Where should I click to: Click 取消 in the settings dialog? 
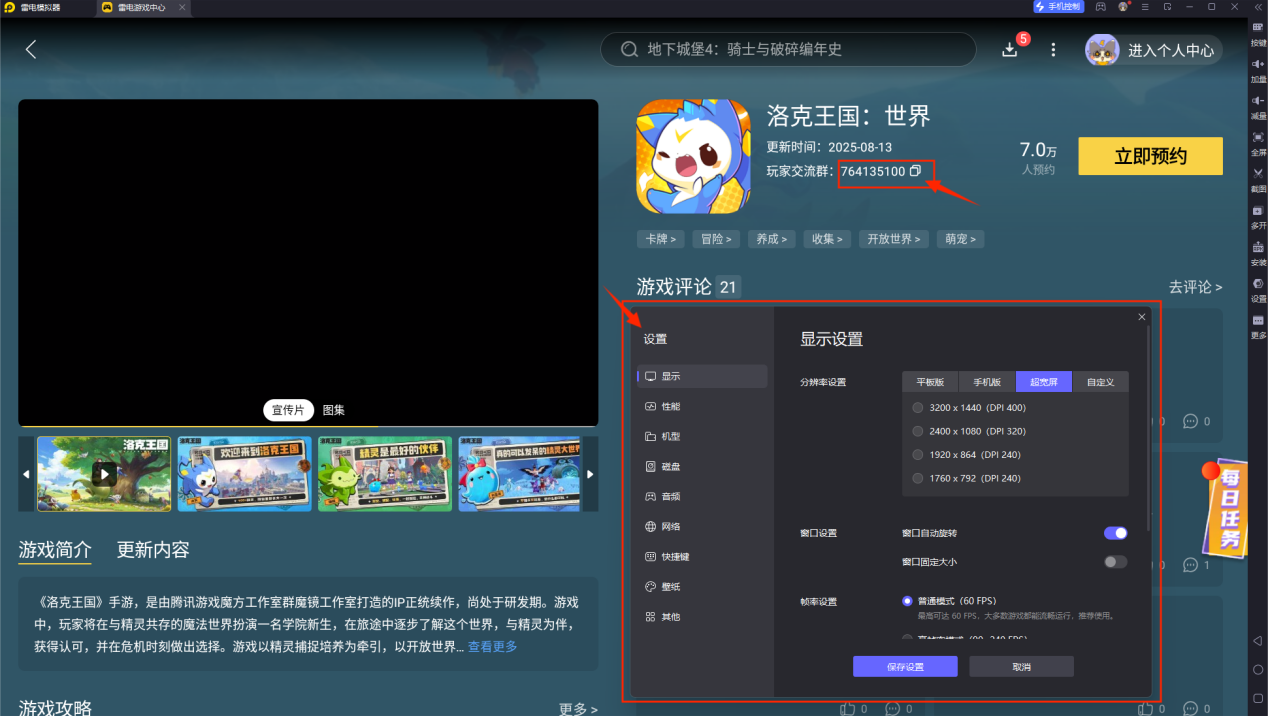coord(1021,666)
